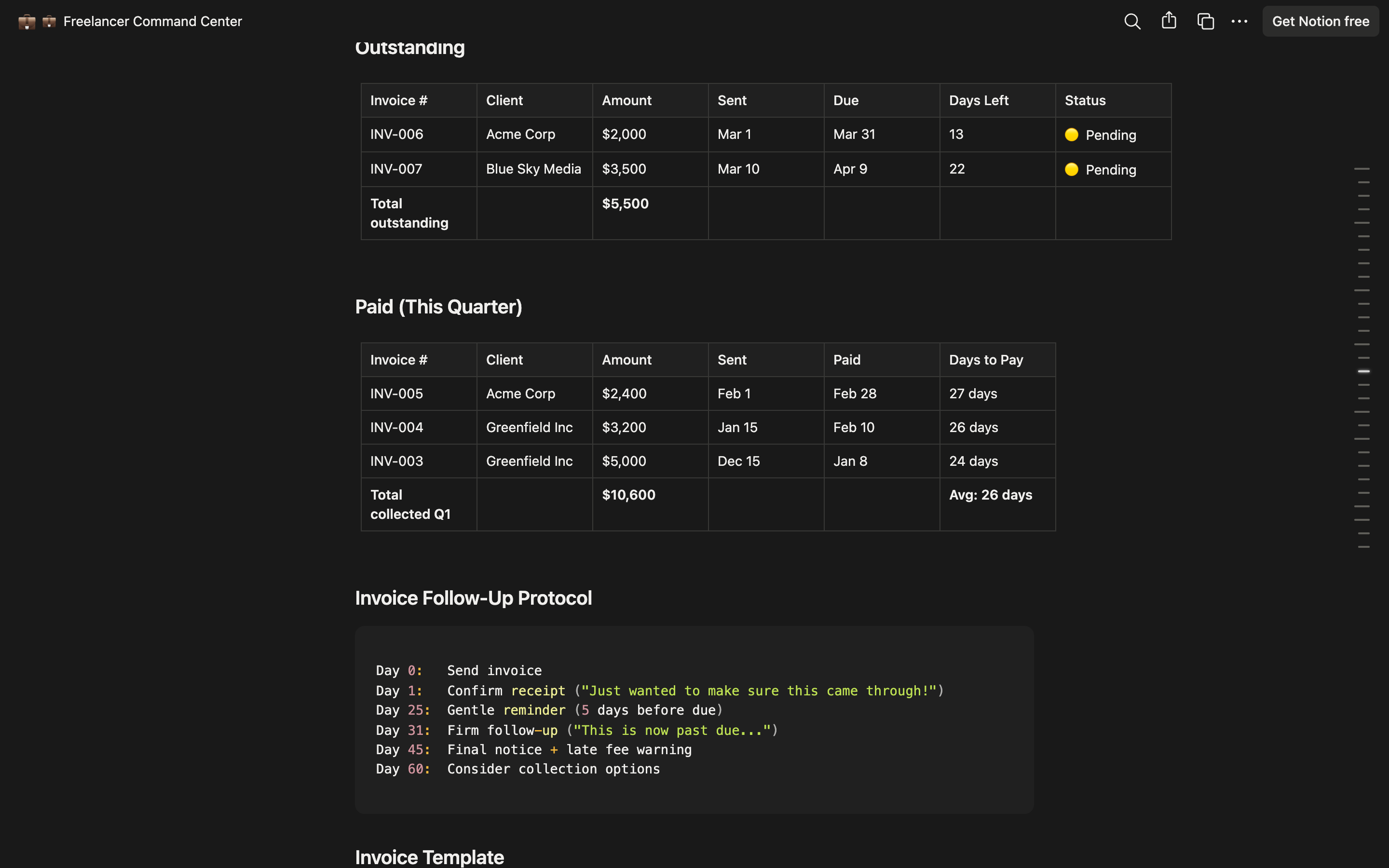Click the Avg: 26 days cell
Image resolution: width=1389 pixels, height=868 pixels.
click(997, 504)
